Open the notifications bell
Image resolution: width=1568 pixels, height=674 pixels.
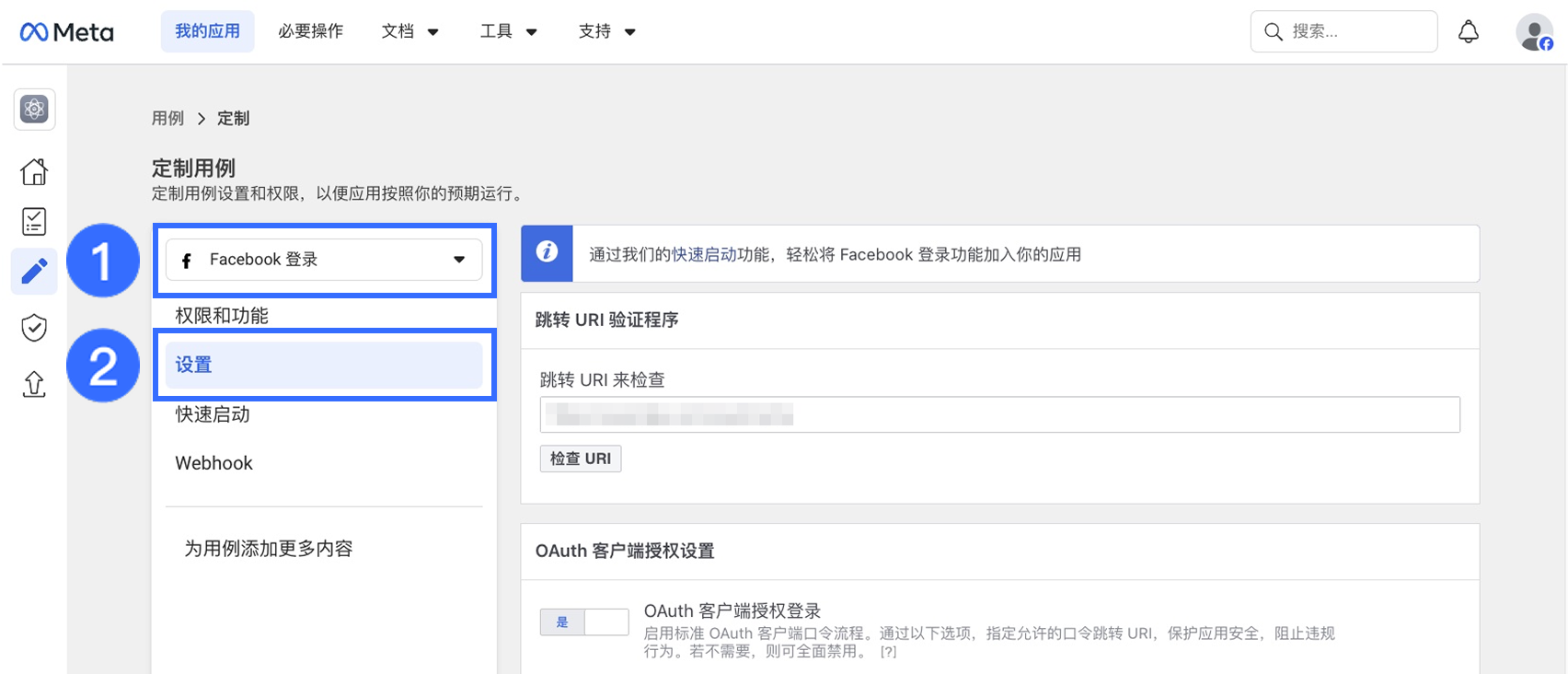[1469, 32]
